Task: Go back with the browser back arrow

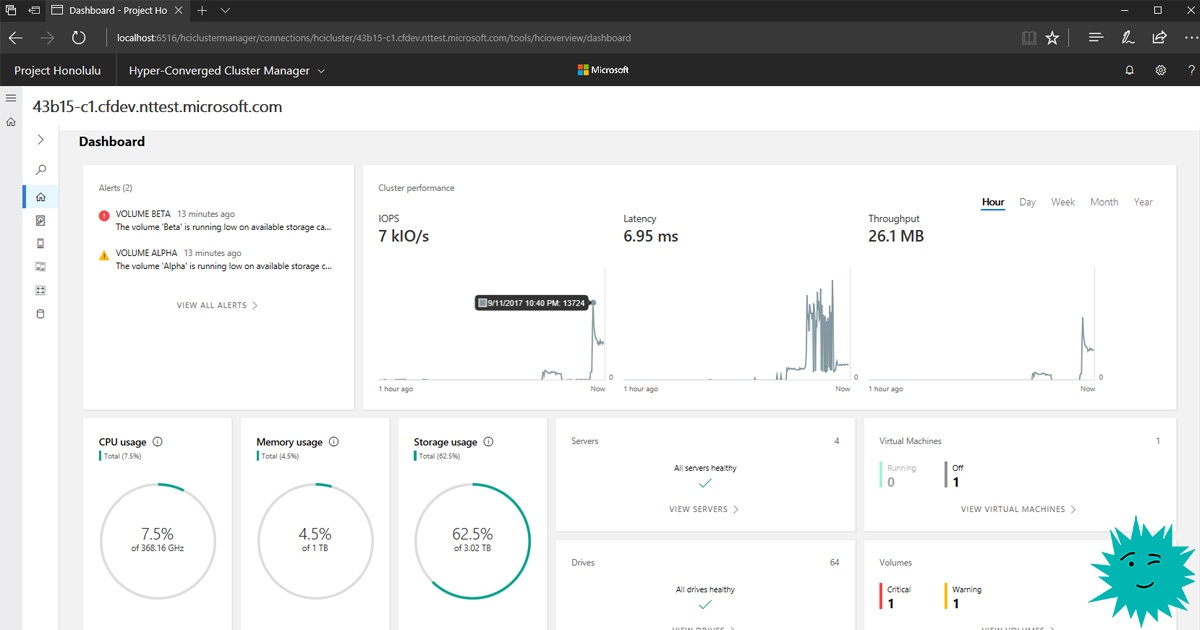Action: click(x=16, y=38)
